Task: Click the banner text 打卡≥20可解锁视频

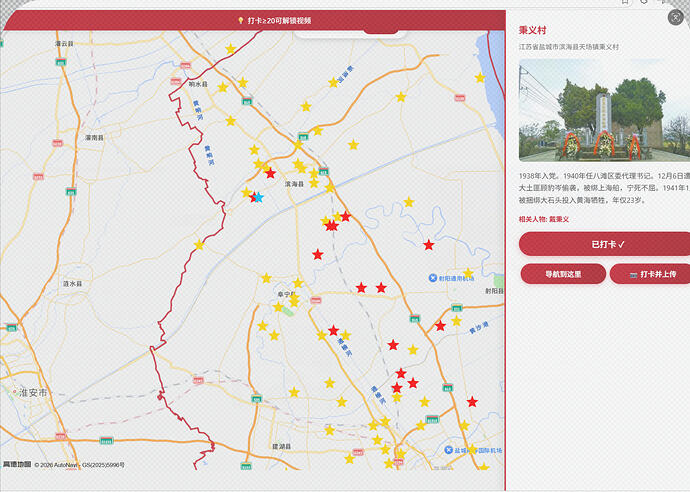Action: click(279, 21)
